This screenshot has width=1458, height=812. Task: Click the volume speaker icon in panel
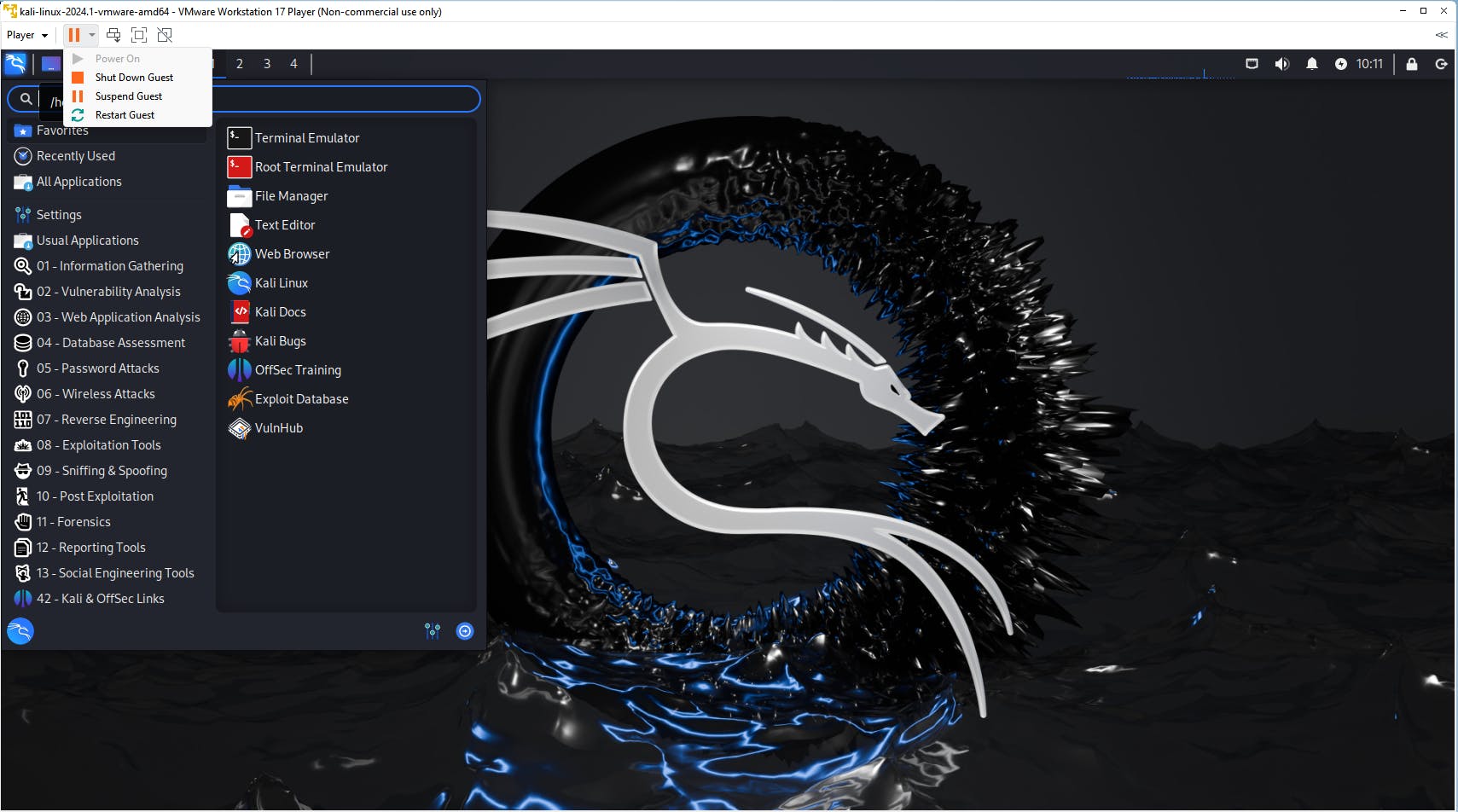1281,64
